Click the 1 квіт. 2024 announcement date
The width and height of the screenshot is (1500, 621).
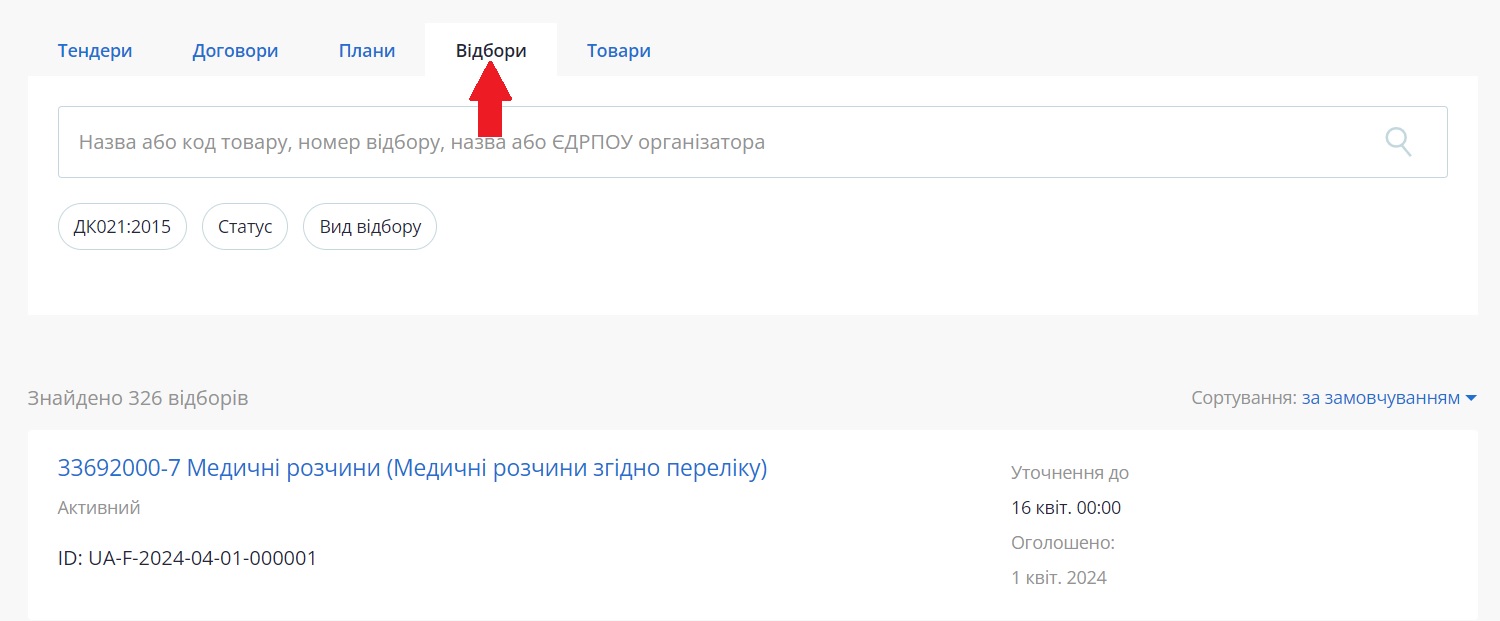1059,578
